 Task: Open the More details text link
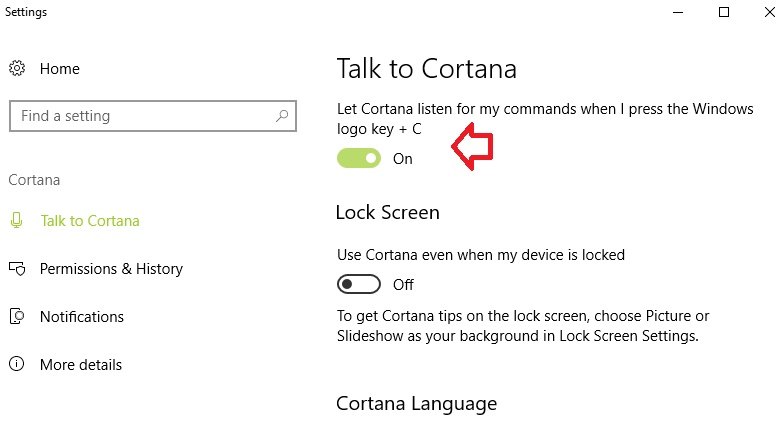point(81,365)
